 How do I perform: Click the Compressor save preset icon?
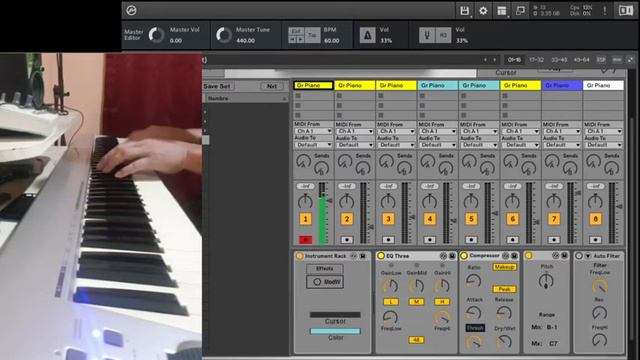pos(514,256)
